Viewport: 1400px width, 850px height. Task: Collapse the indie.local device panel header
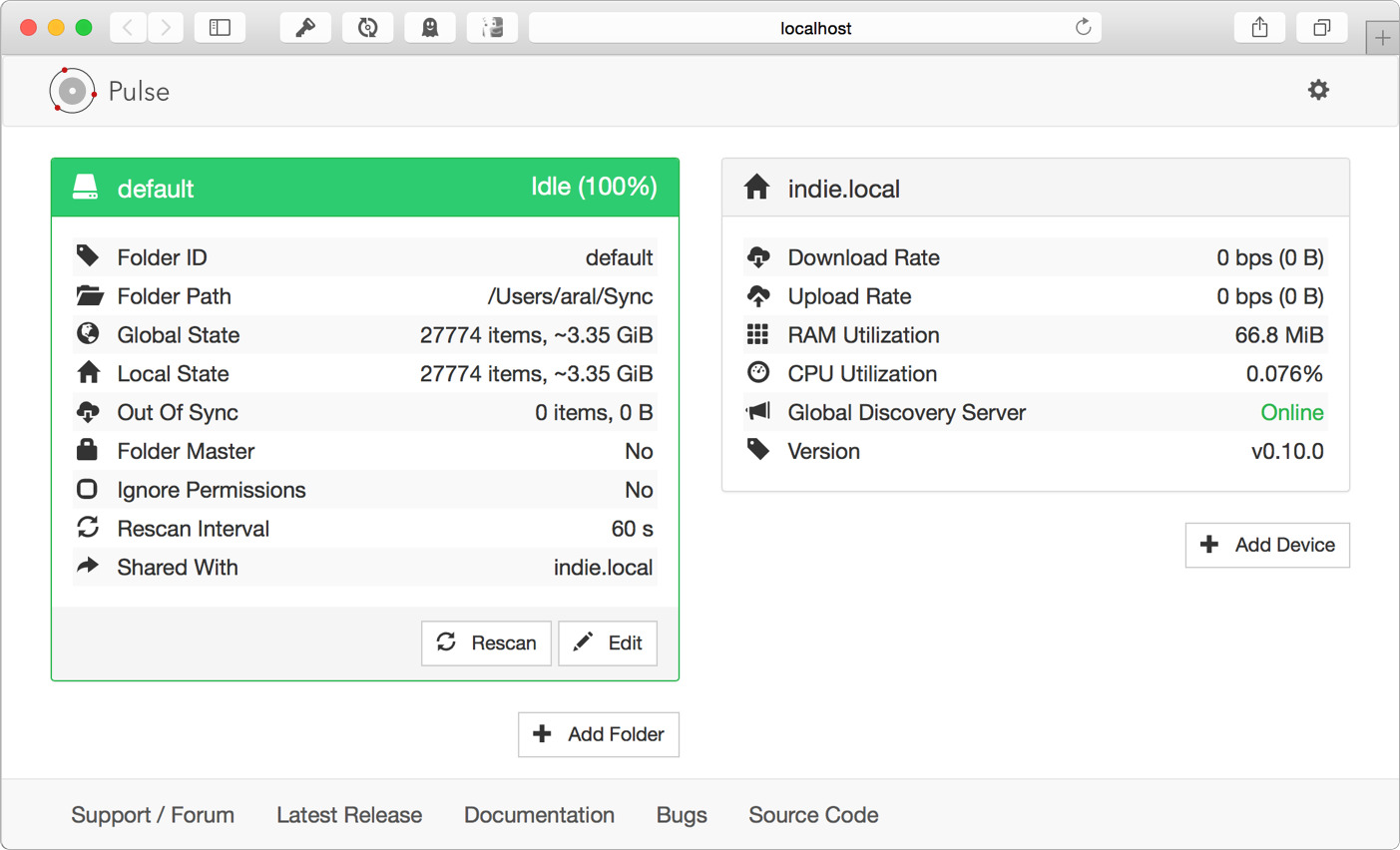tap(1035, 188)
